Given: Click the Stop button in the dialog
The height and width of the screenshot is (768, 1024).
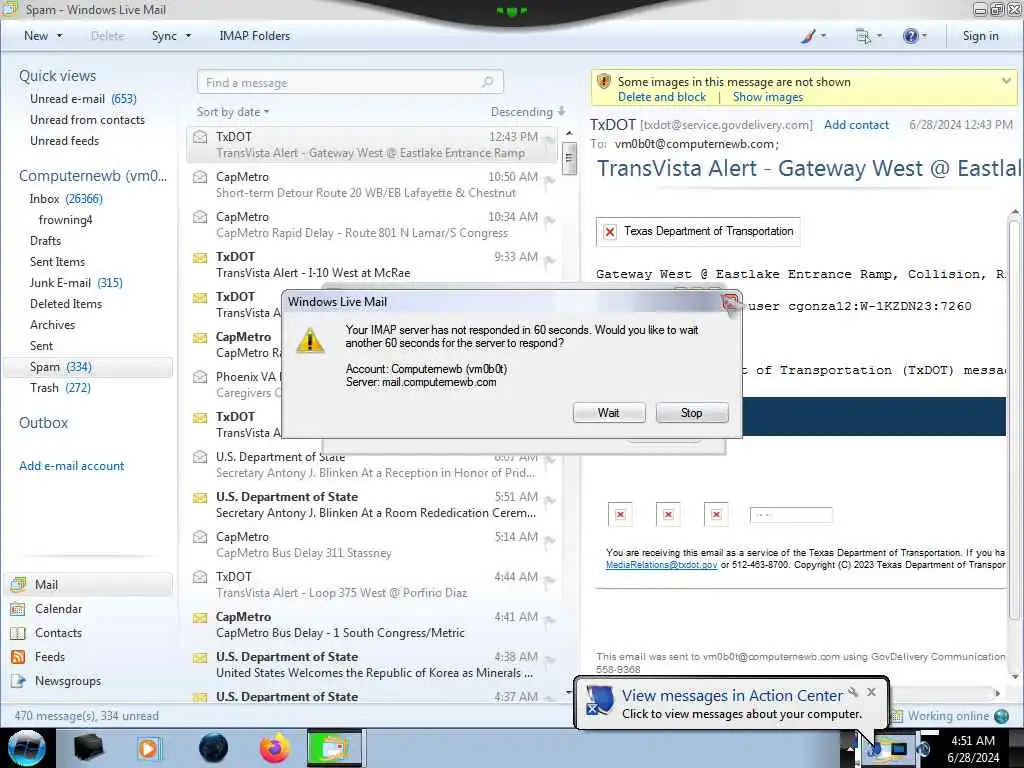Looking at the screenshot, I should [x=692, y=413].
